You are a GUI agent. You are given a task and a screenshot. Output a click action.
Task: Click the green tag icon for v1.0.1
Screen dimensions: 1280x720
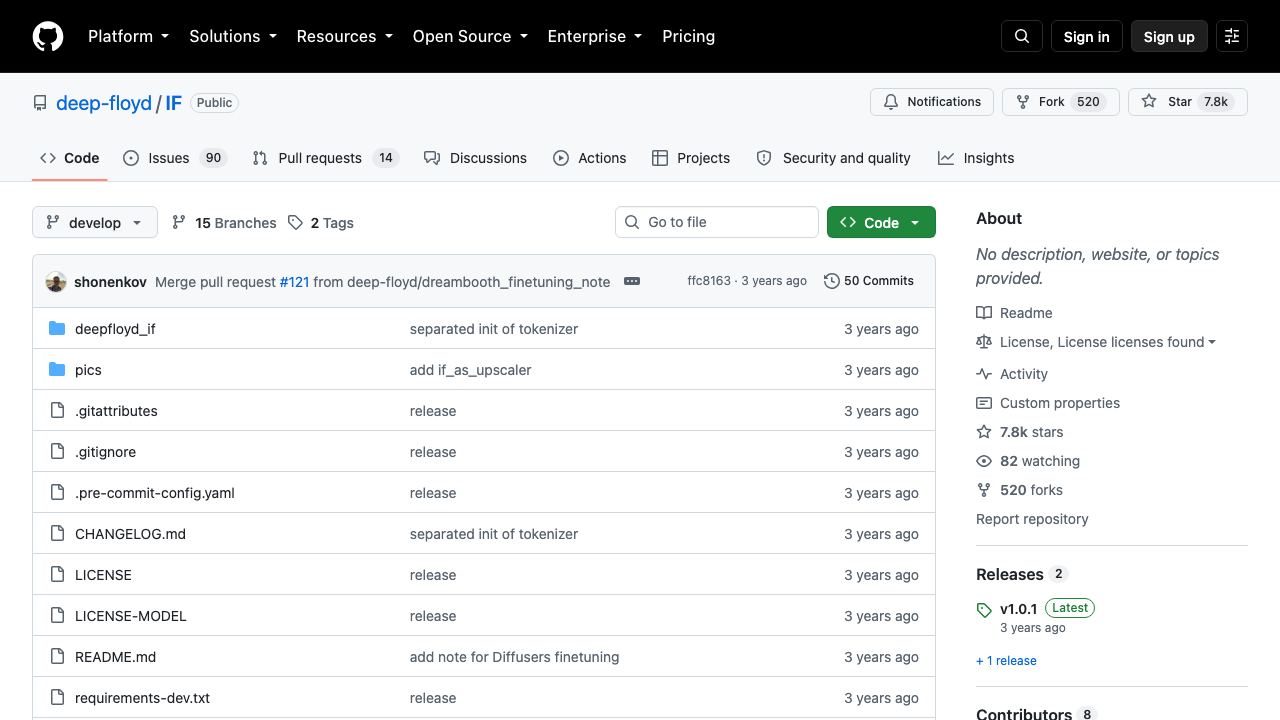[x=984, y=610]
